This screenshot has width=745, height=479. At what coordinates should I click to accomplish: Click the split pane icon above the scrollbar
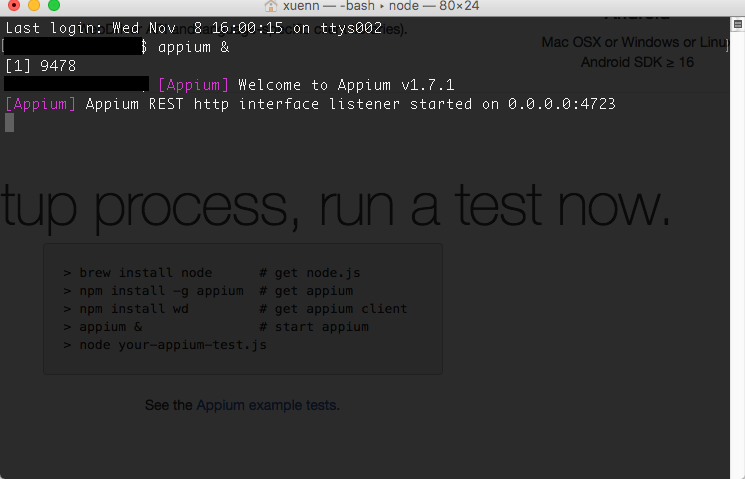[x=738, y=24]
